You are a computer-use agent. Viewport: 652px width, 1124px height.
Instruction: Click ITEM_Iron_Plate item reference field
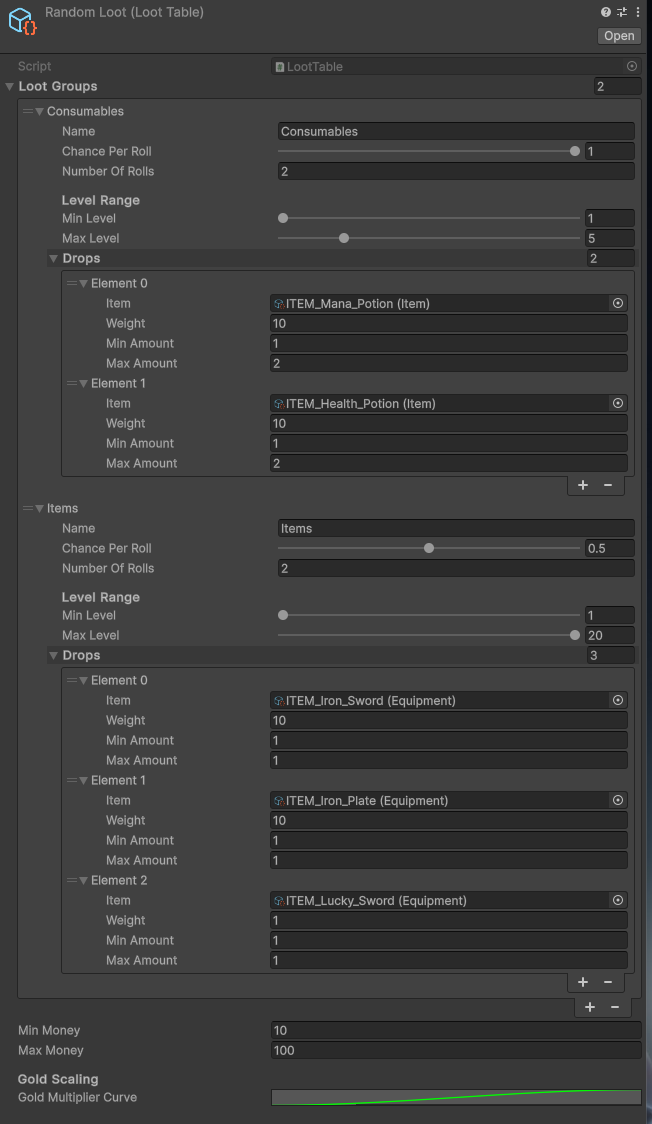440,800
